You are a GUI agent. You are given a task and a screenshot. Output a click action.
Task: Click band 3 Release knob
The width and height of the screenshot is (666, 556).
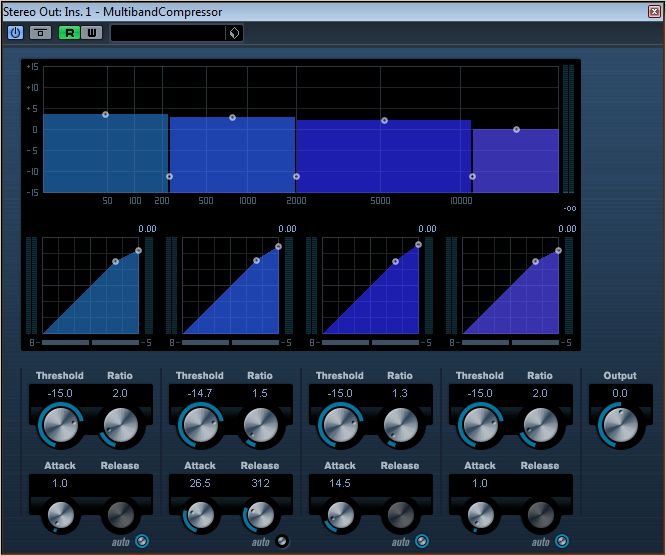coord(401,515)
